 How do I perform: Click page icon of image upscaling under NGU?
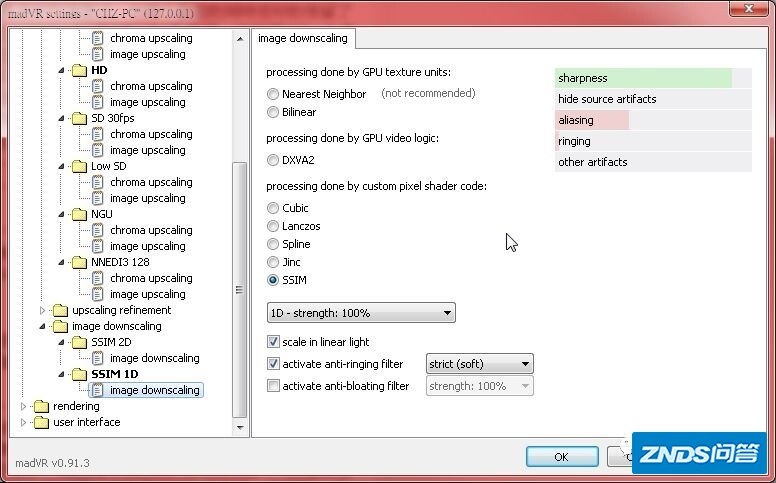pyautogui.click(x=98, y=246)
